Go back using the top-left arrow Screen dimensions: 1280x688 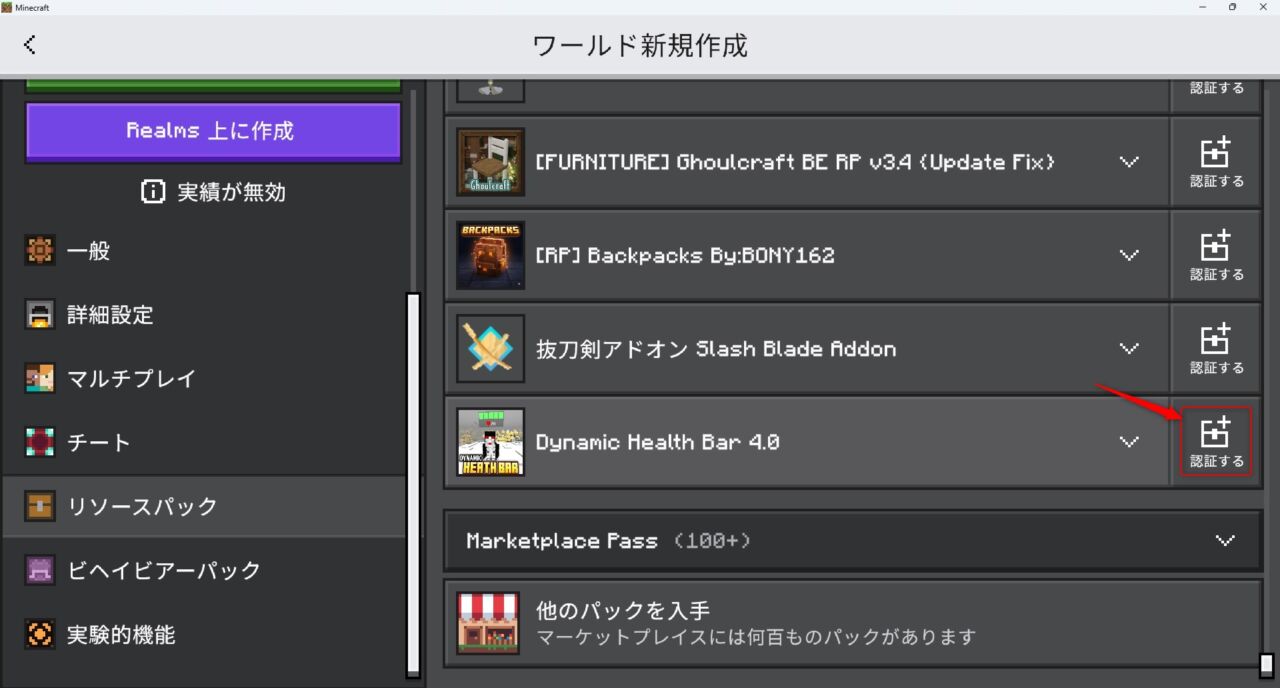pos(30,44)
